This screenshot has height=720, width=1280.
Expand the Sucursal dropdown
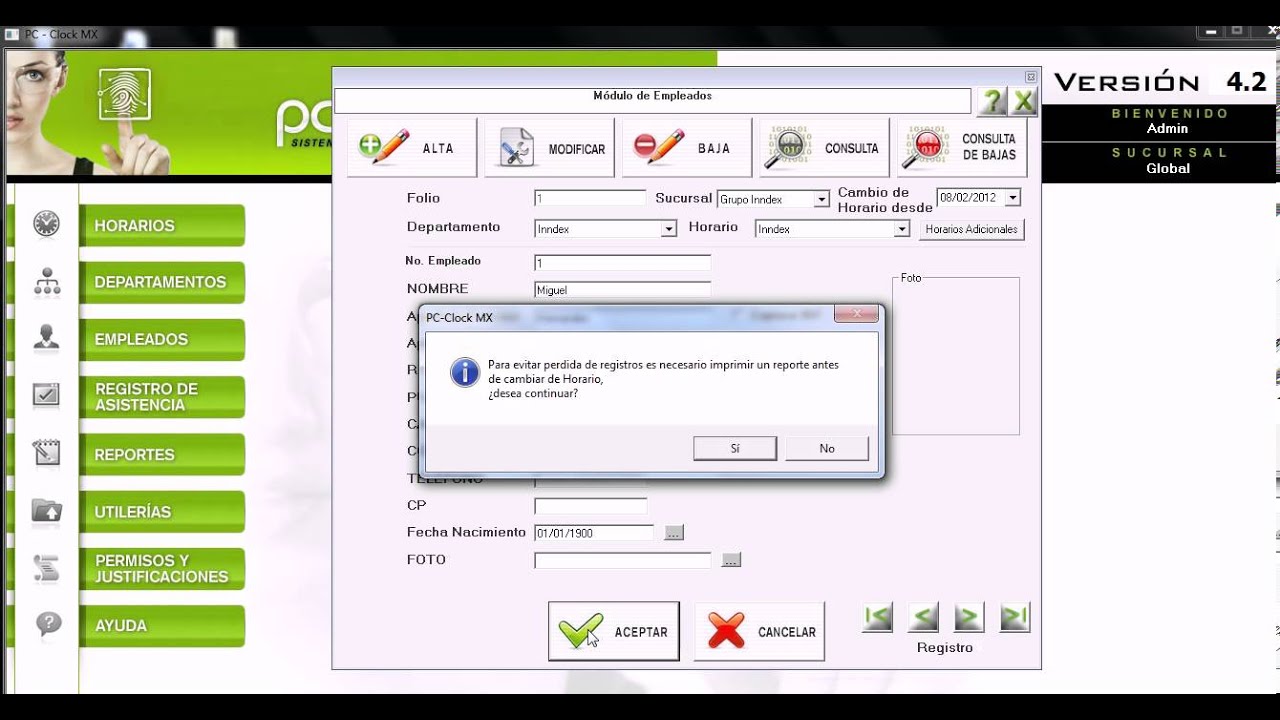(x=821, y=200)
